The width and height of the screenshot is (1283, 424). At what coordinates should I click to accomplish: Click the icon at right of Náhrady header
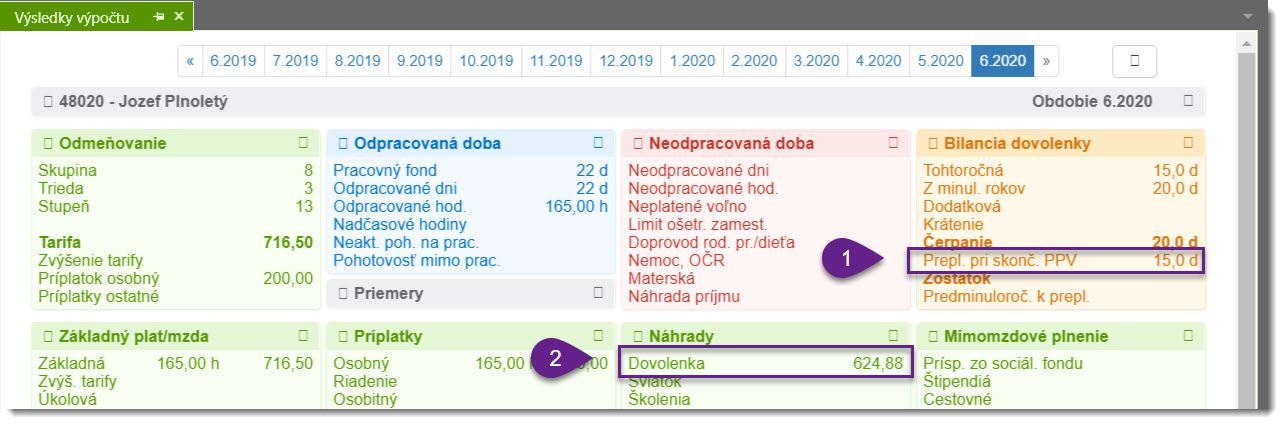pos(893,336)
